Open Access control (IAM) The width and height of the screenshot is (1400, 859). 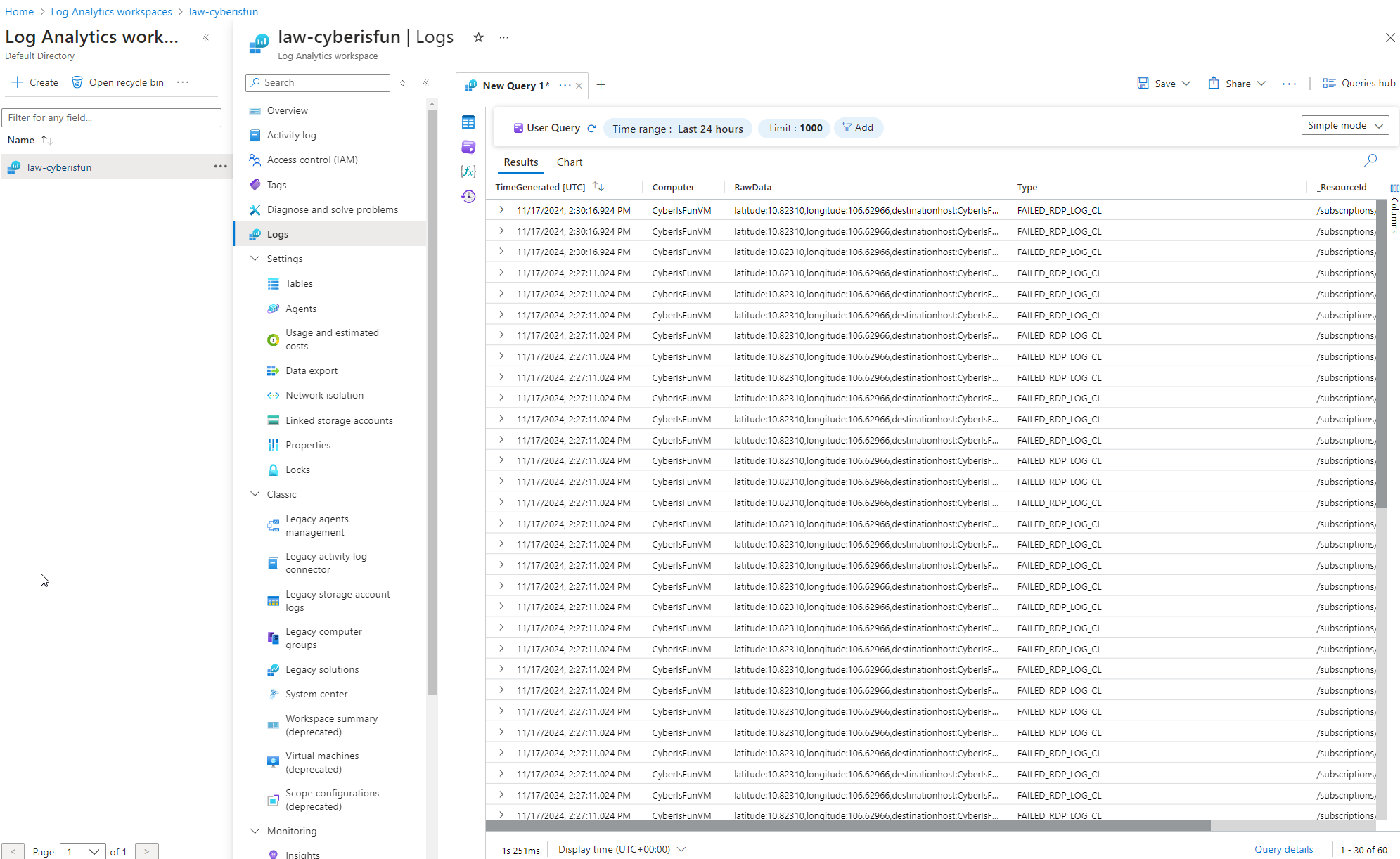click(x=312, y=160)
